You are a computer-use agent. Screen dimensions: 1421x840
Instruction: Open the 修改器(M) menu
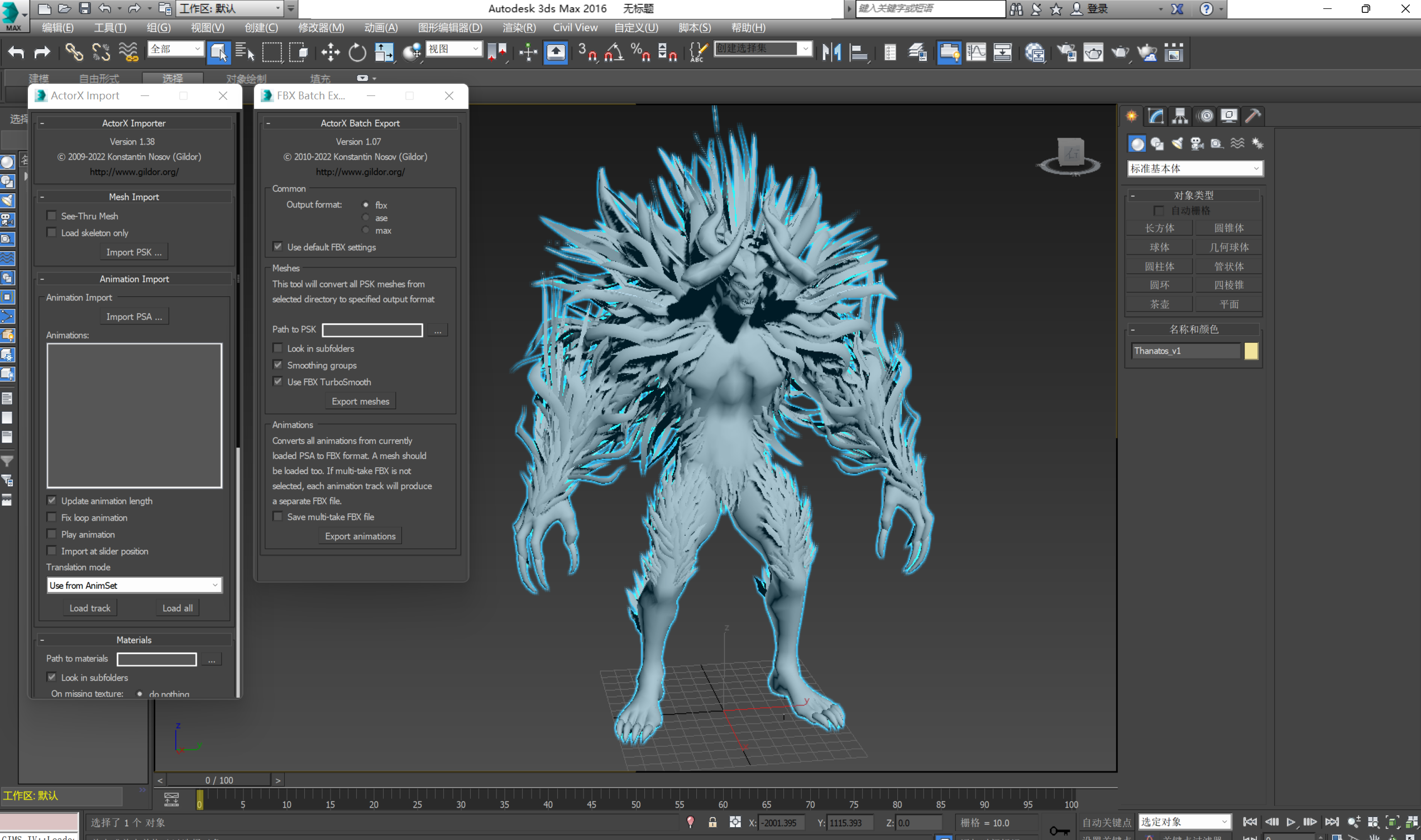321,28
